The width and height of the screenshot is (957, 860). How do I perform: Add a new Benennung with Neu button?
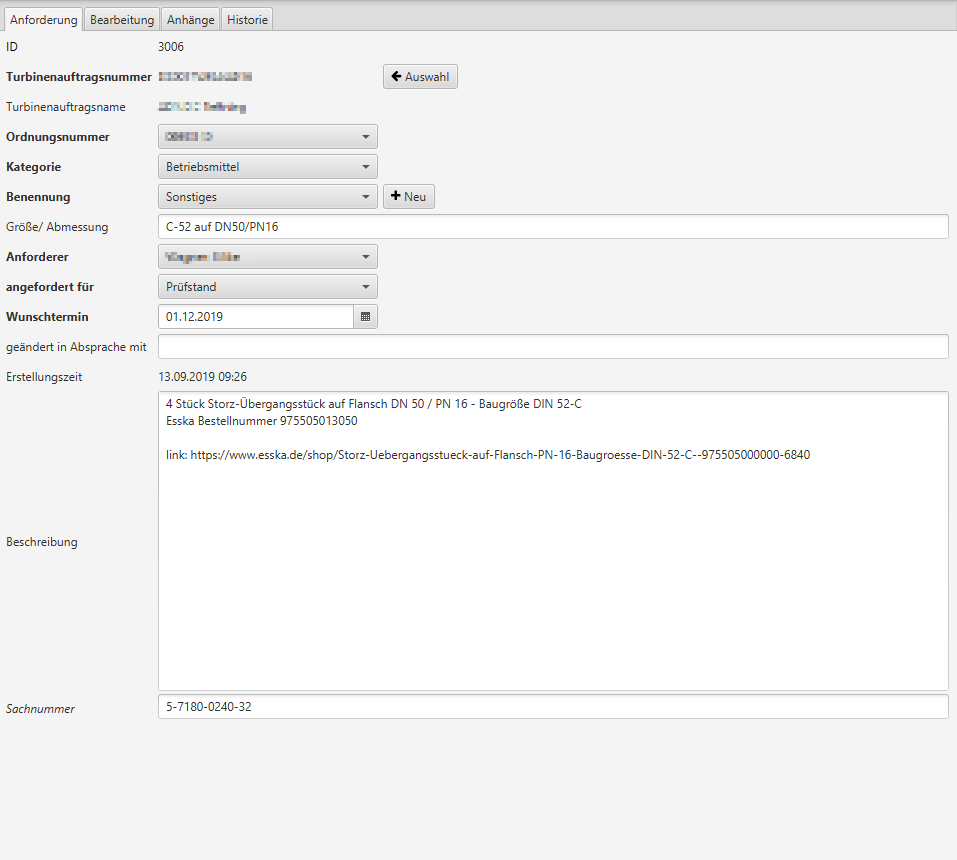click(x=408, y=197)
